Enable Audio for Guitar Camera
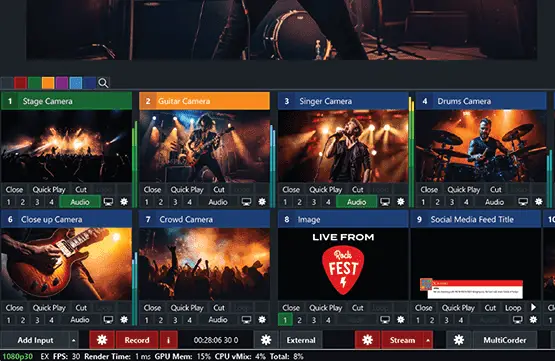 click(x=218, y=202)
